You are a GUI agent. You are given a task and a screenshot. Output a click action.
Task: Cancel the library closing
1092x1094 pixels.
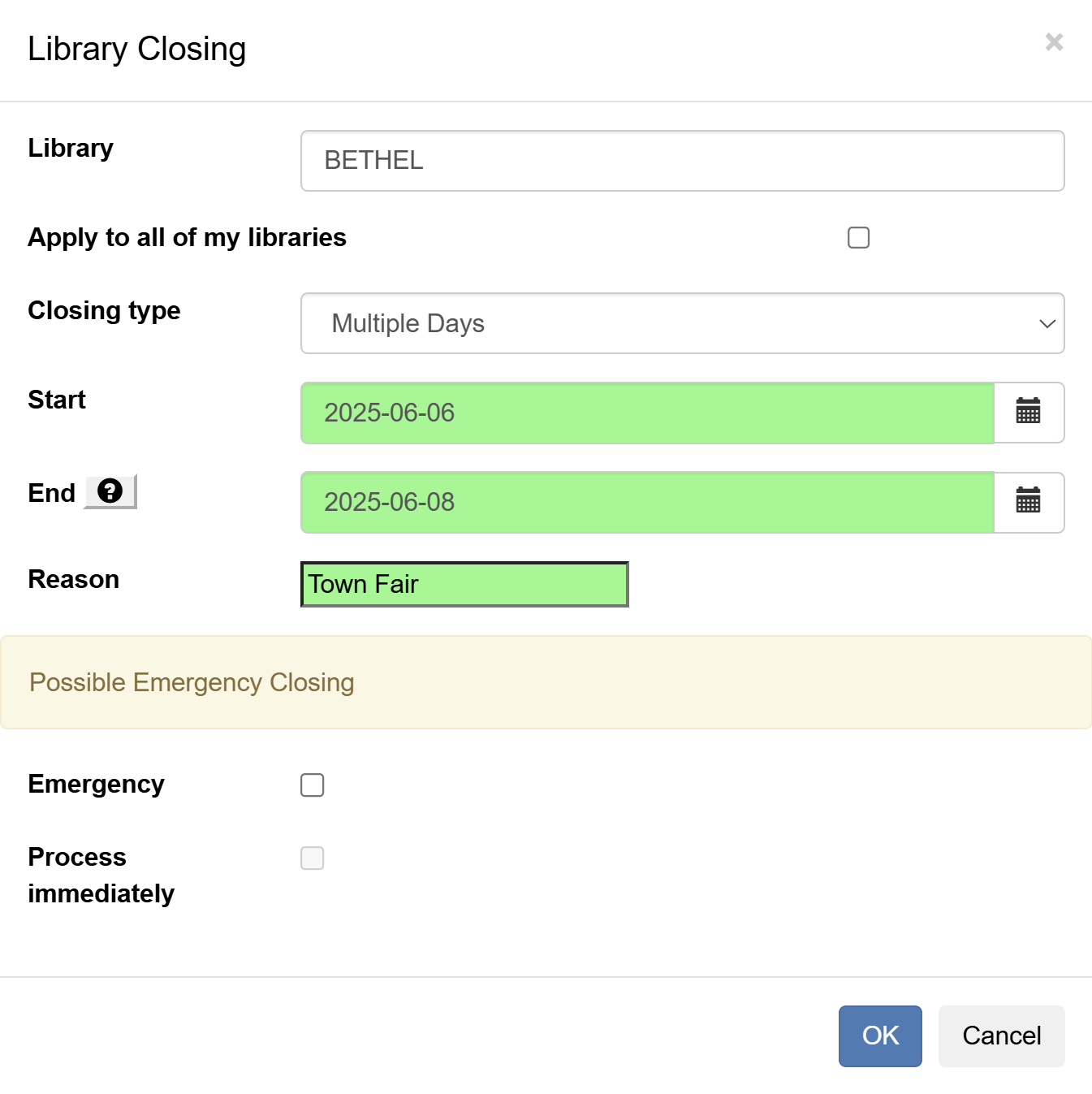(1001, 1036)
